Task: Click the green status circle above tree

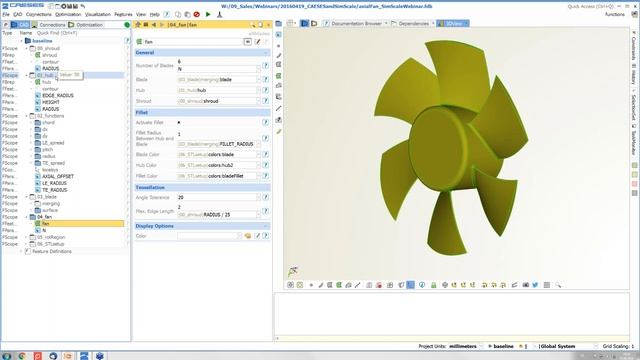Action: pos(127,25)
